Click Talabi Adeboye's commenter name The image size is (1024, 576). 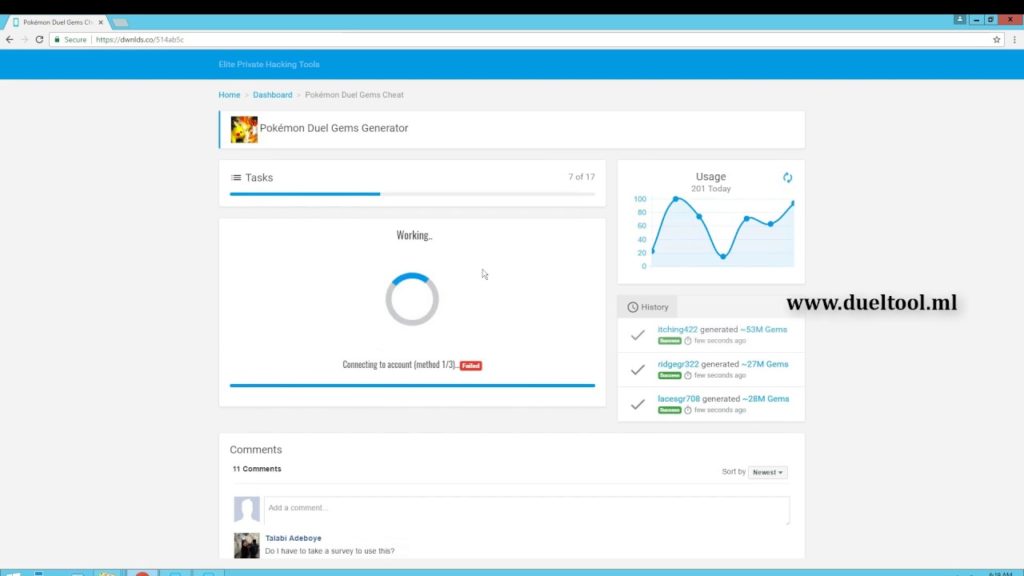coord(293,538)
